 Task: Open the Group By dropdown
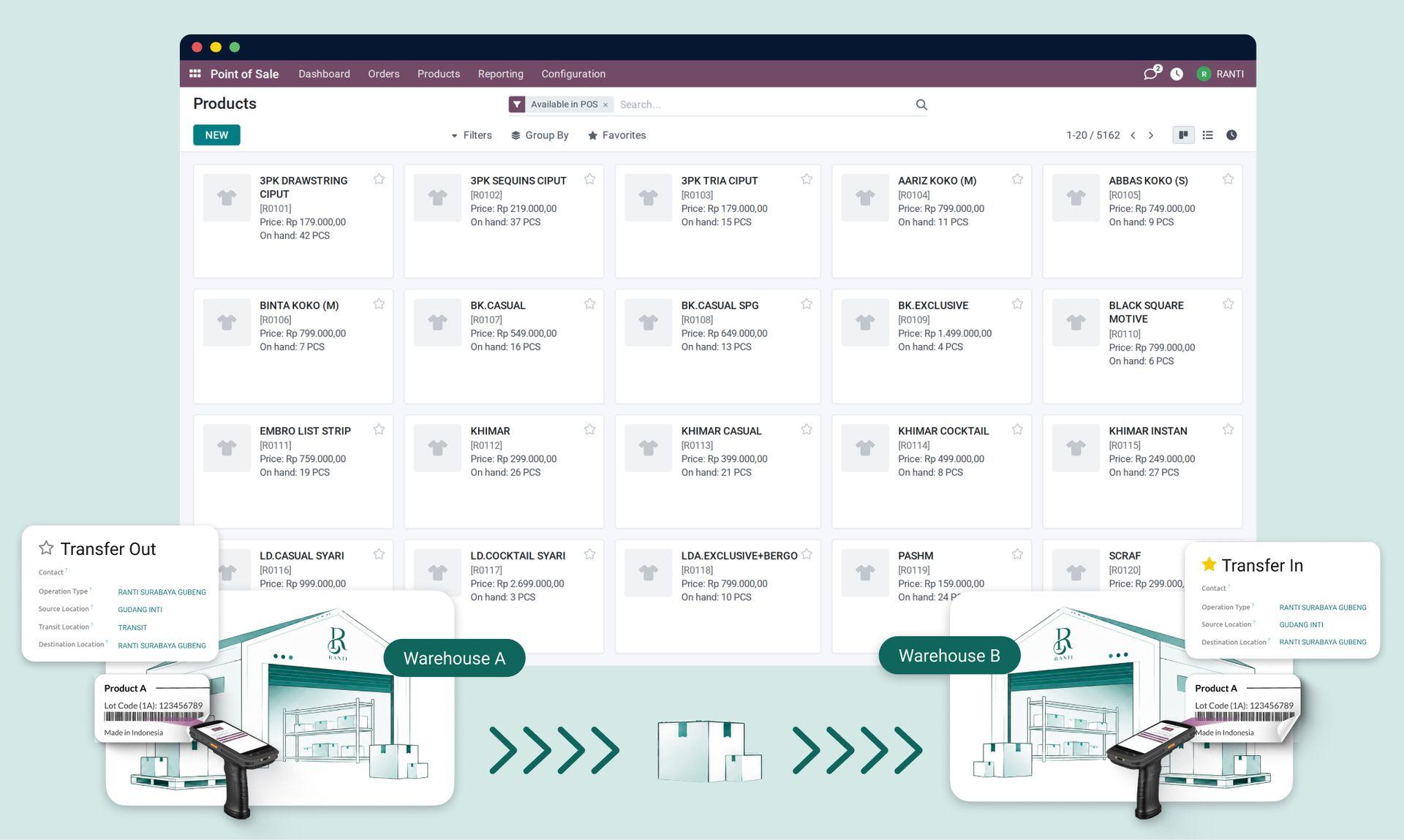point(540,135)
